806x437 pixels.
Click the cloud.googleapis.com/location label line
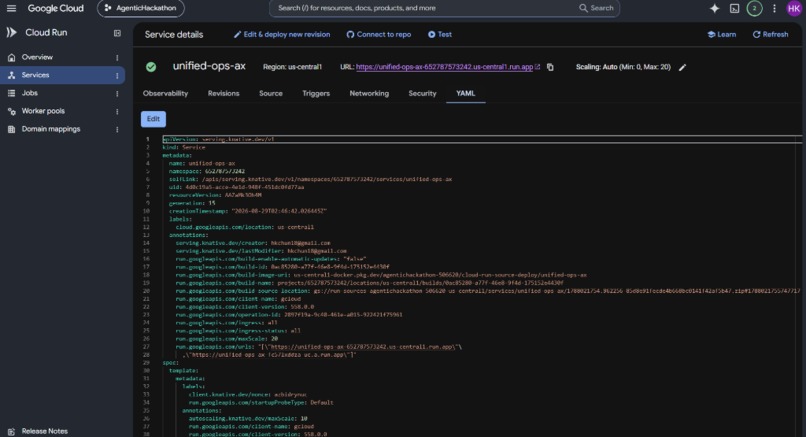(245, 227)
